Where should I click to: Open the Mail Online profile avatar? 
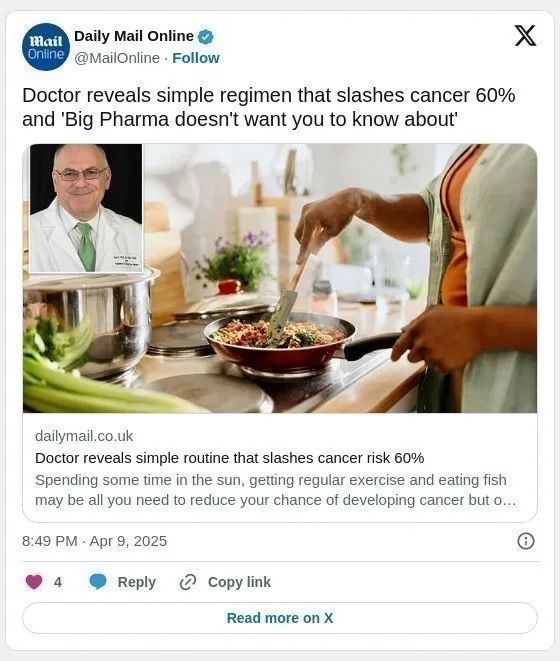(46, 47)
